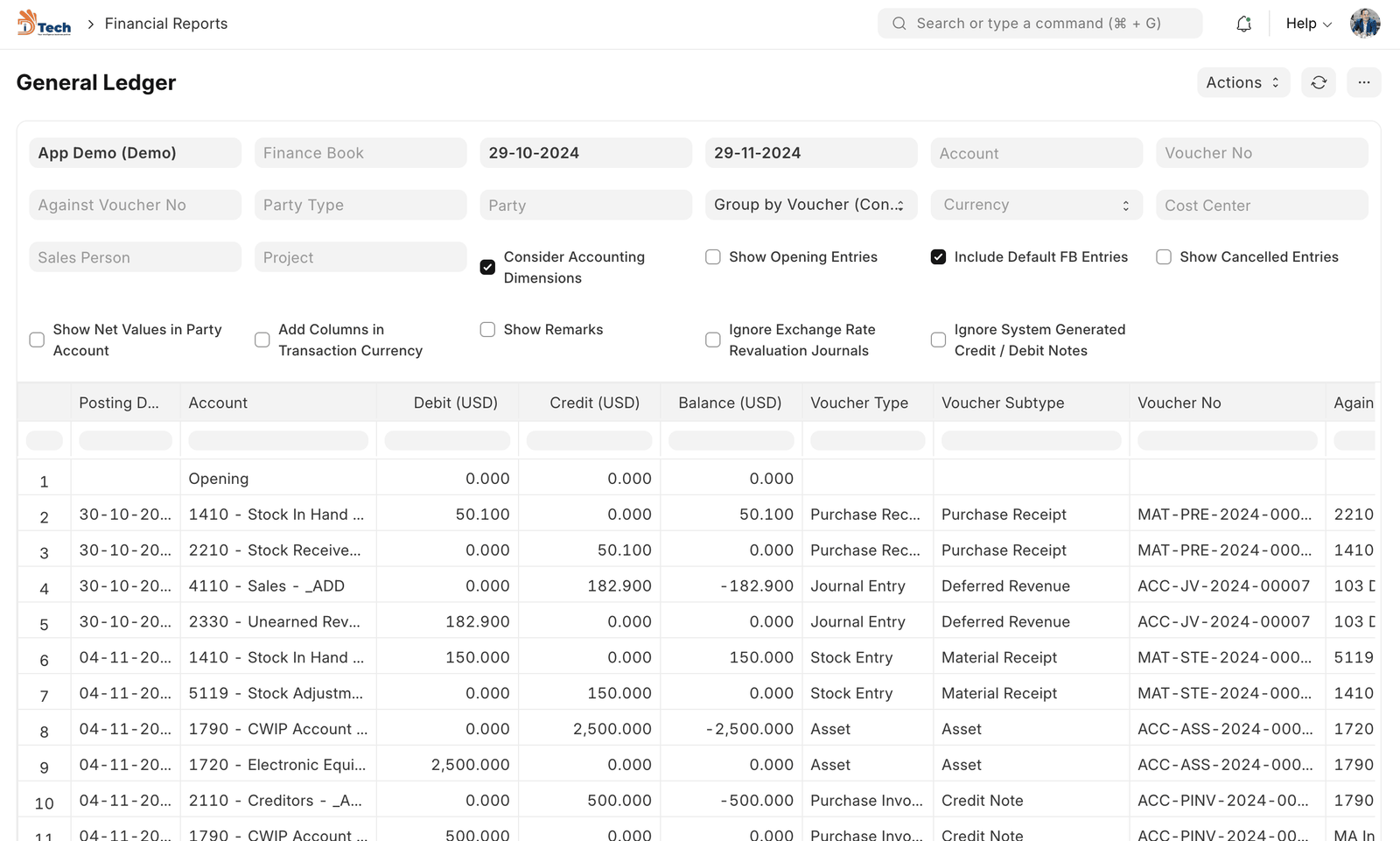Image resolution: width=1400 pixels, height=841 pixels.
Task: Open the notifications bell
Action: pyautogui.click(x=1243, y=24)
